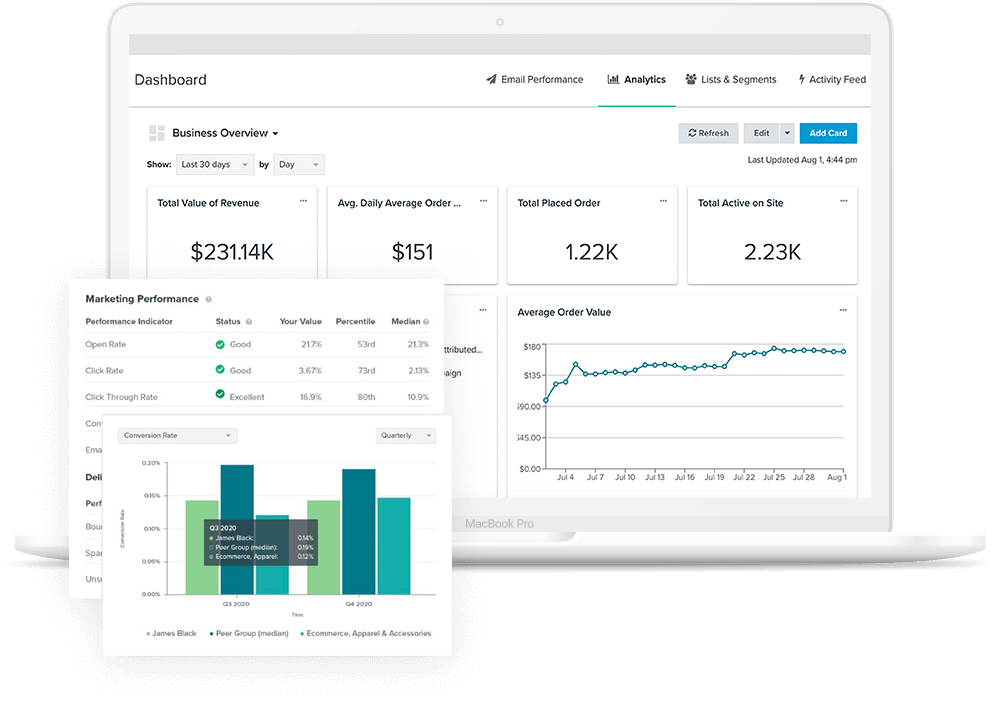Open the Day grouping dropdown
Screen dimensions: 1000x701
pyautogui.click(x=298, y=165)
